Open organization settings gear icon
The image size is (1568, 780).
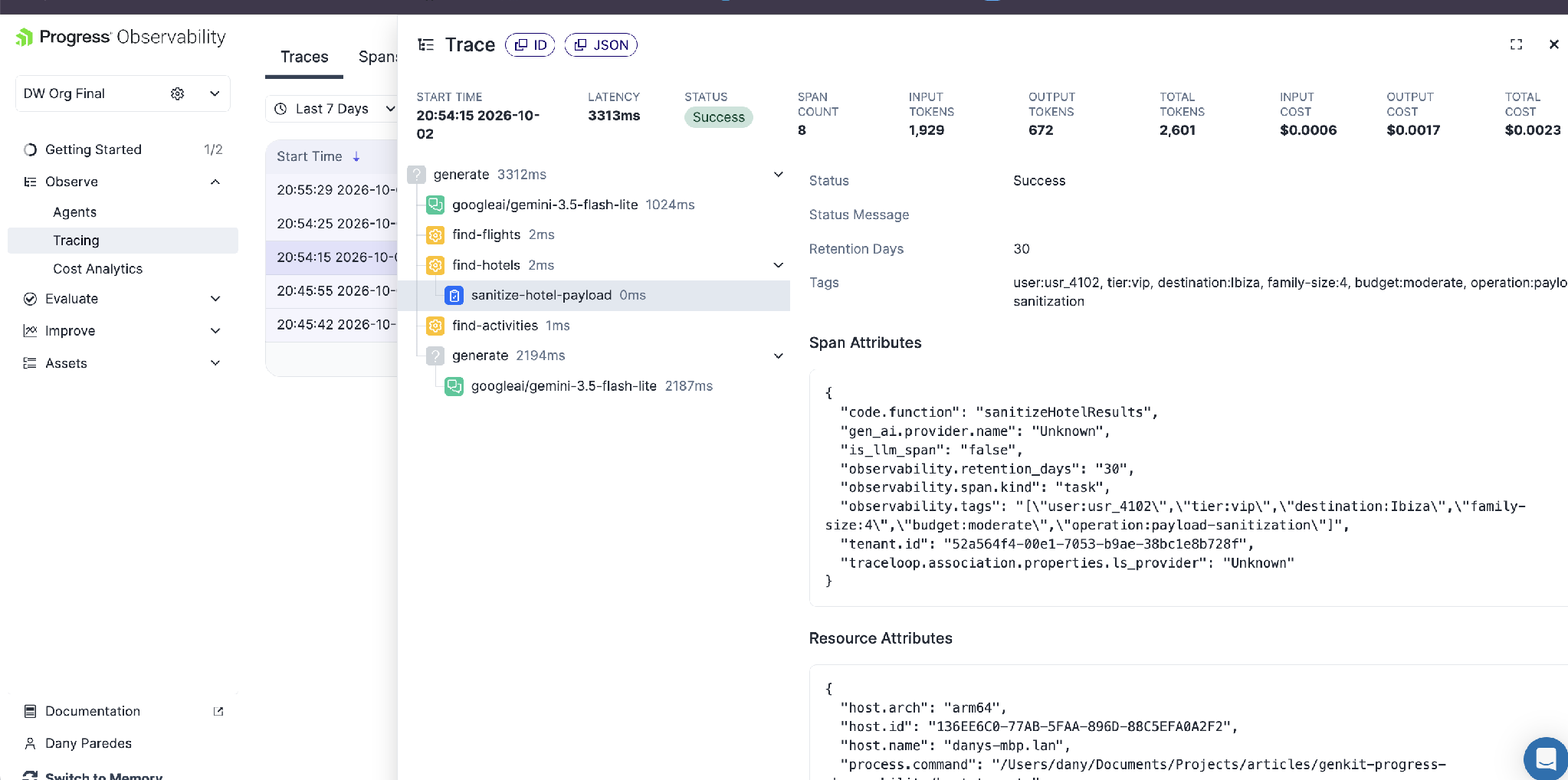click(x=178, y=93)
